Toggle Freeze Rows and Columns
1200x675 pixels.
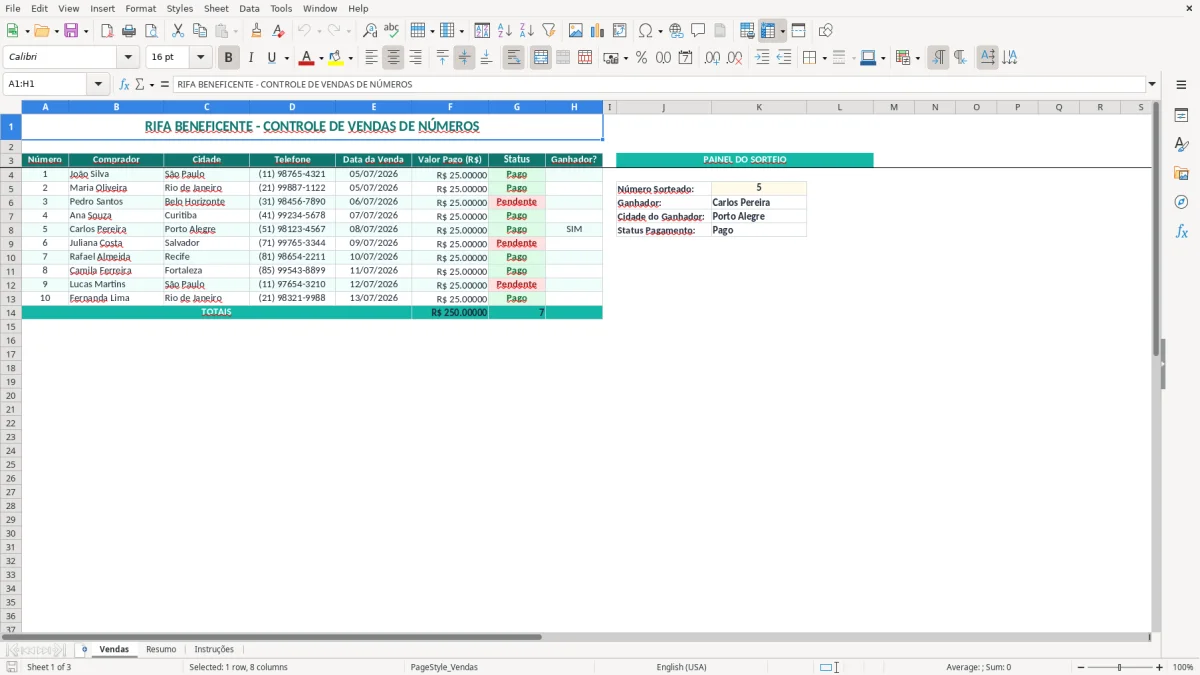pyautogui.click(x=768, y=31)
